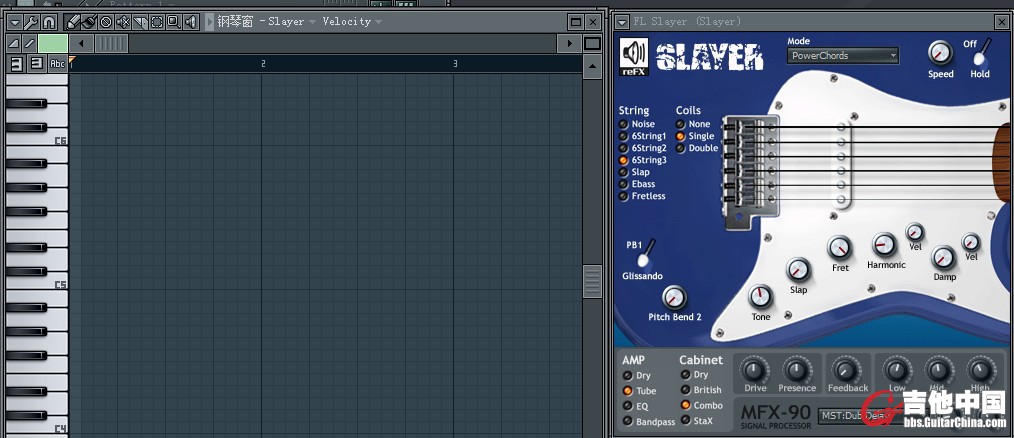Click the C5 piano key

point(36,285)
